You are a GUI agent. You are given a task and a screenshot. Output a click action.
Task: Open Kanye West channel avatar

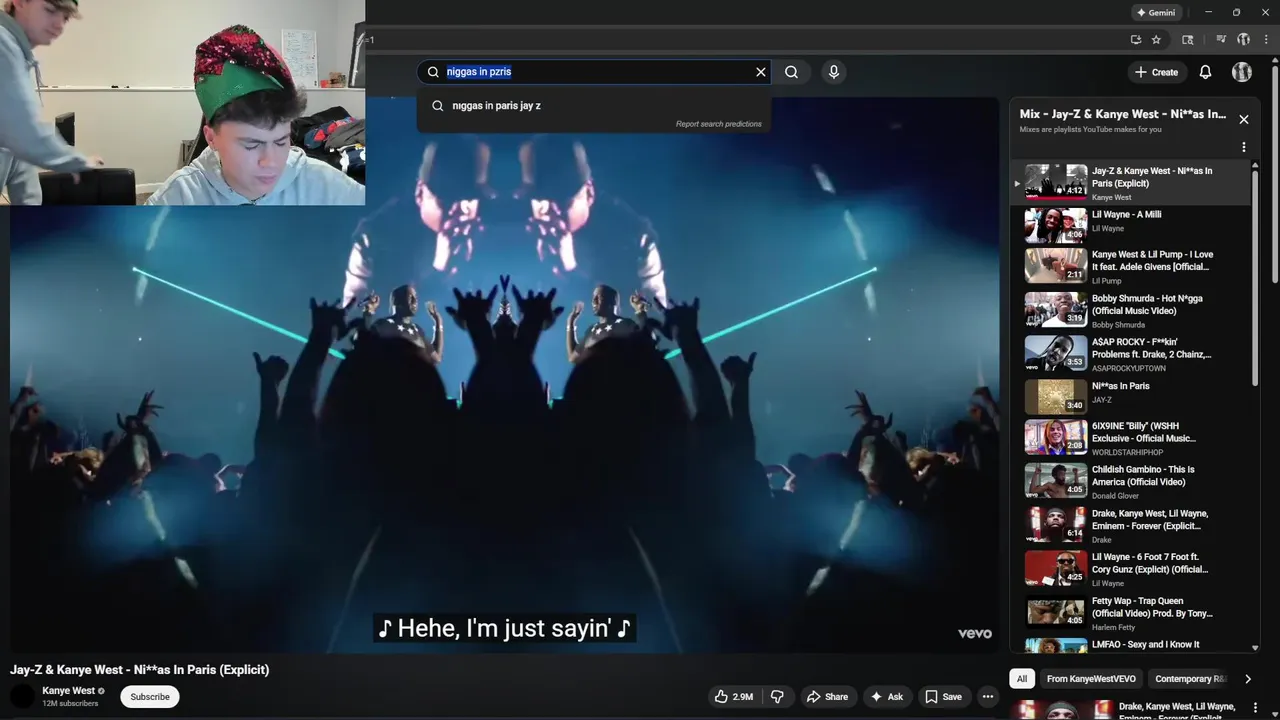click(22, 696)
